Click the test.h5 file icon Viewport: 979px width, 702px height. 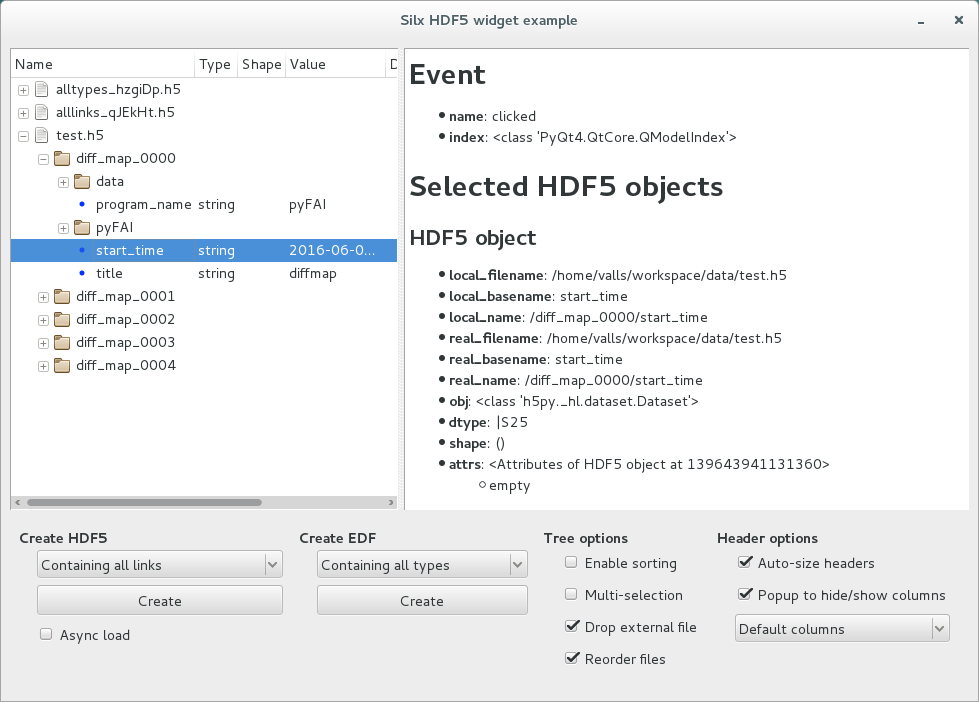point(42,136)
